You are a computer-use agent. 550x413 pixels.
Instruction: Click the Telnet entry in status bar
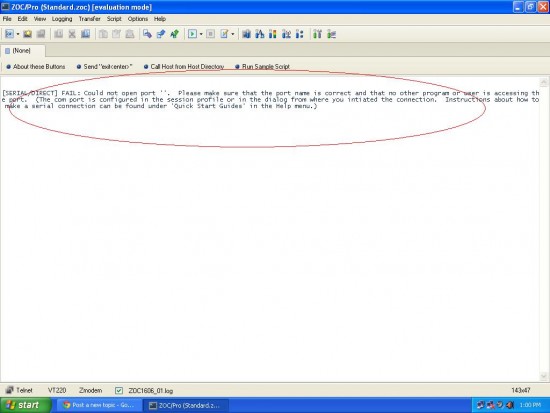click(x=20, y=390)
